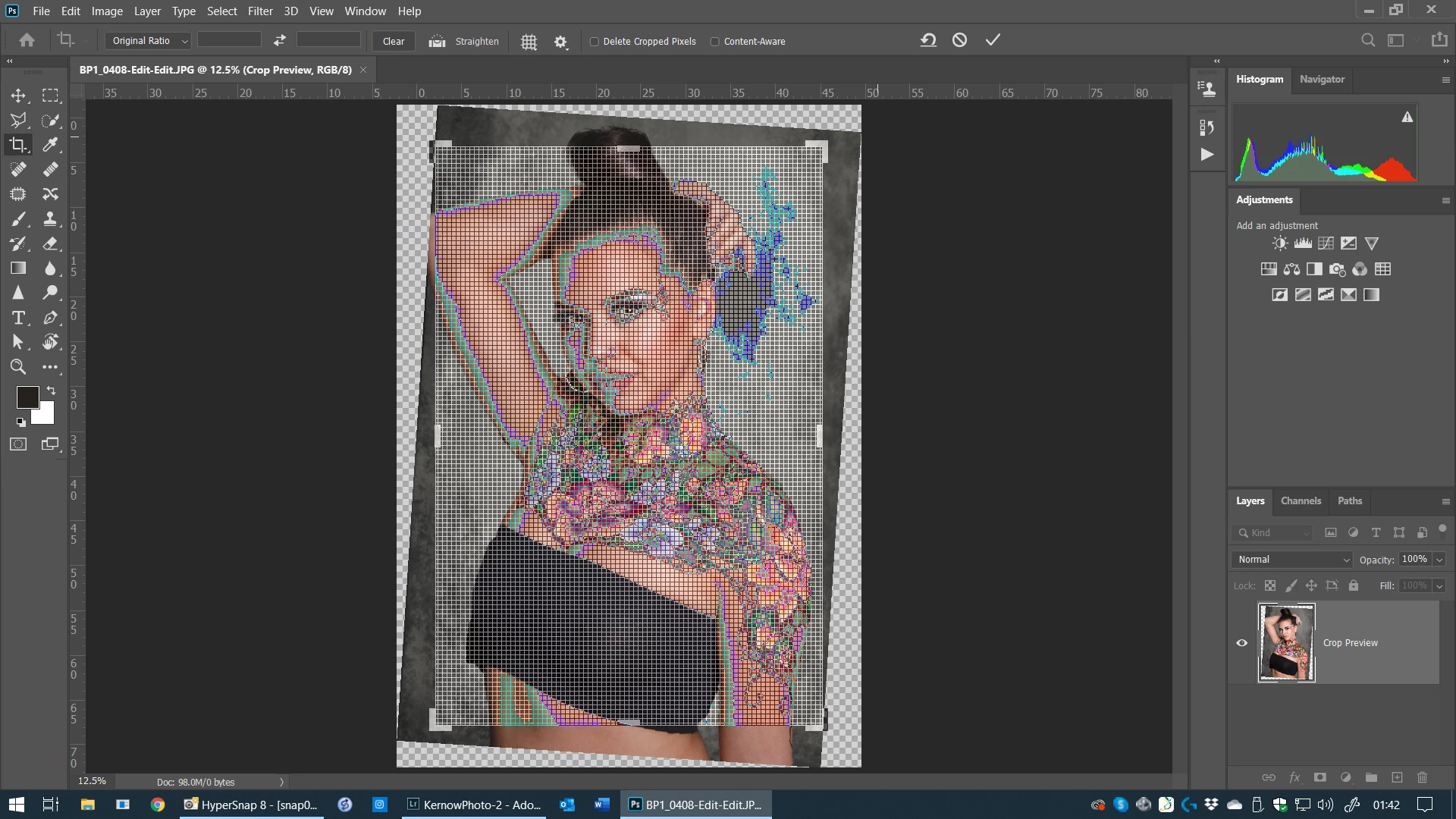Cancel the current crop operation

pyautogui.click(x=959, y=40)
